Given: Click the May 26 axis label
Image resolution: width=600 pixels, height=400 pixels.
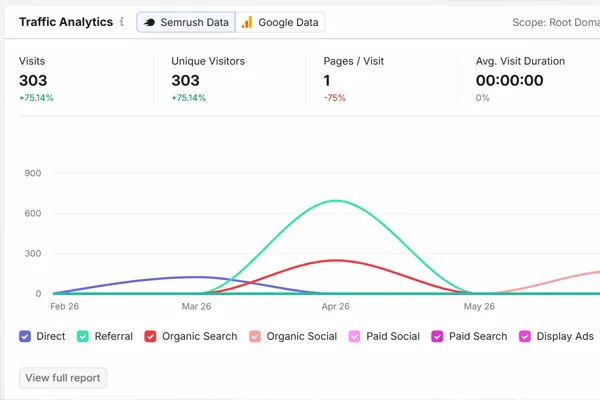Looking at the screenshot, I should click(x=479, y=306).
